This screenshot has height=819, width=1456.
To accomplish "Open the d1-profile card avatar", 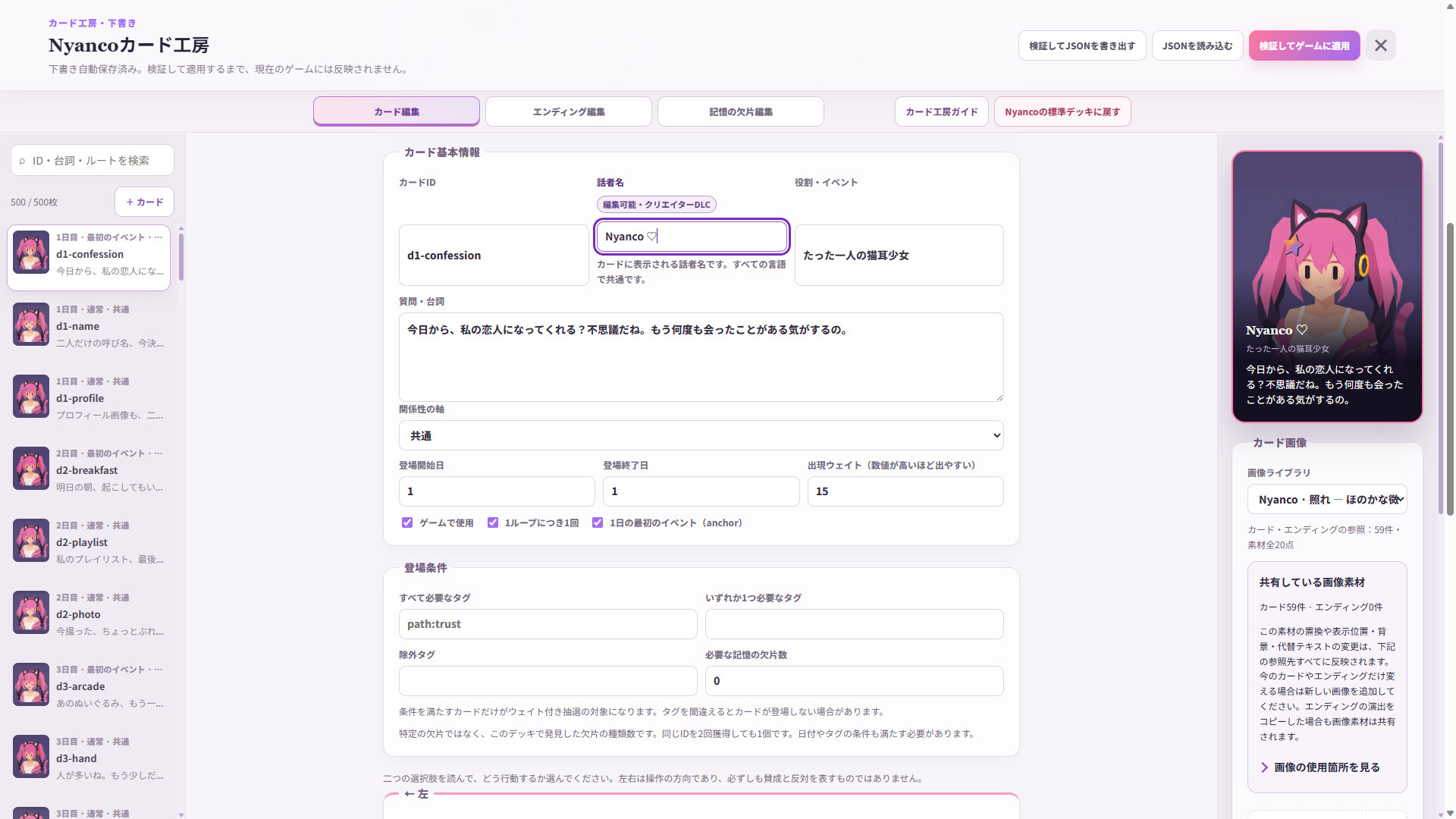I will 31,397.
